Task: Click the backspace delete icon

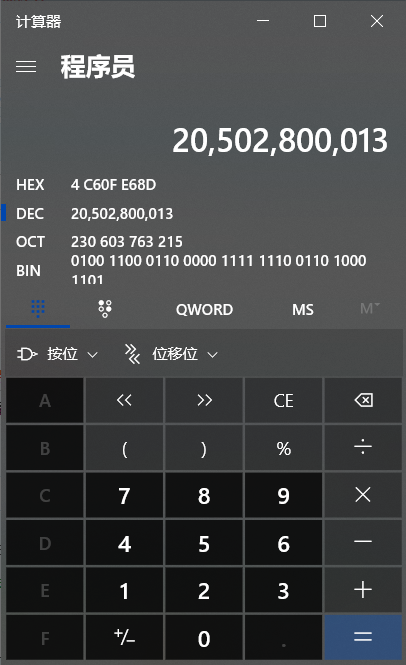Action: click(363, 400)
